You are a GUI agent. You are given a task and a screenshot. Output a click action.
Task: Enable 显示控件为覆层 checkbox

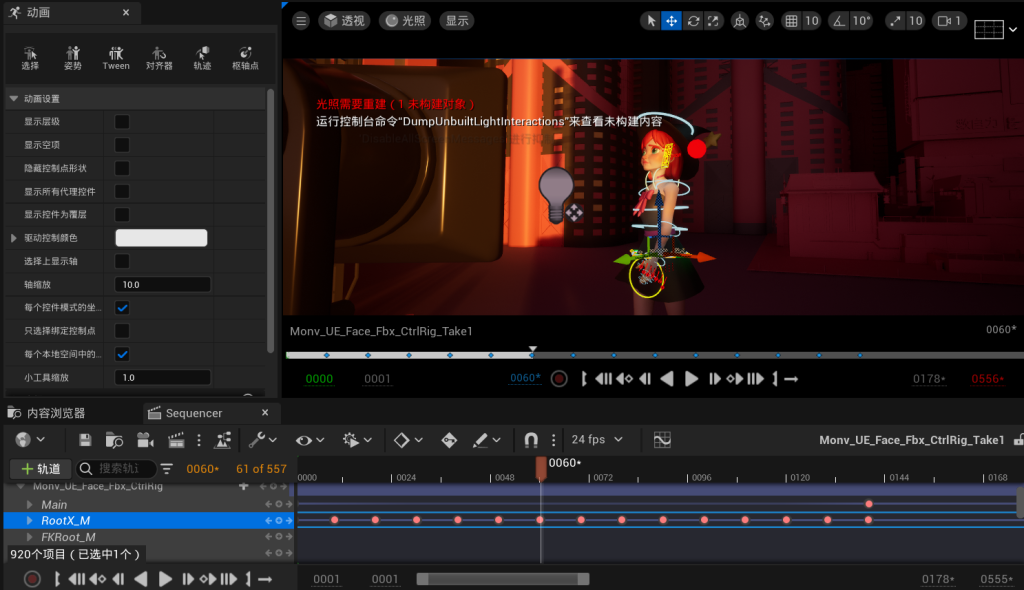[122, 214]
